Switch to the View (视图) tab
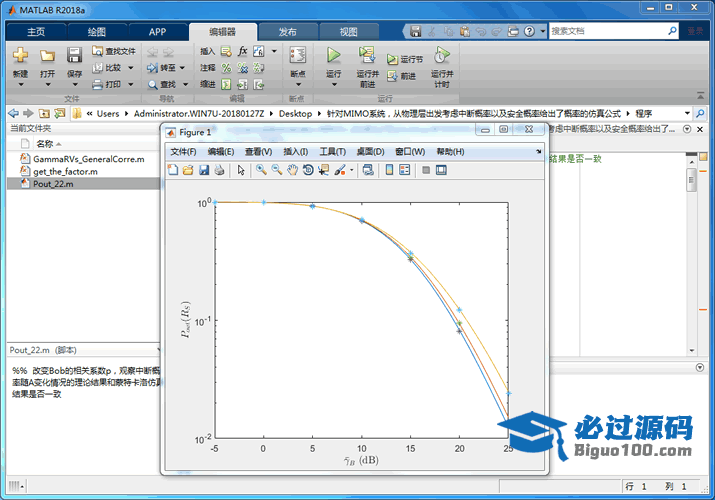715x500 pixels. tap(349, 32)
